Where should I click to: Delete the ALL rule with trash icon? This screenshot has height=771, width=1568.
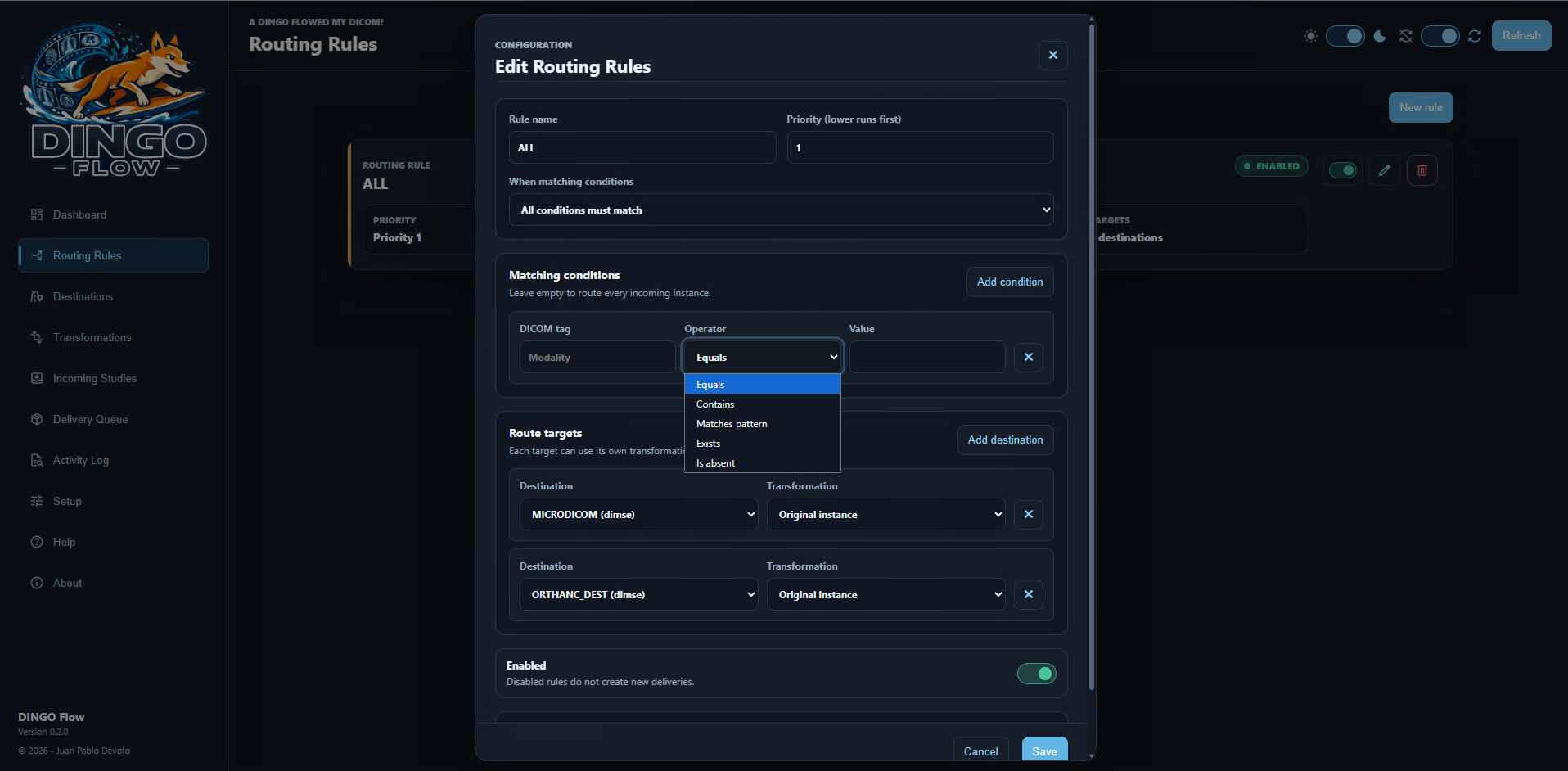1422,170
